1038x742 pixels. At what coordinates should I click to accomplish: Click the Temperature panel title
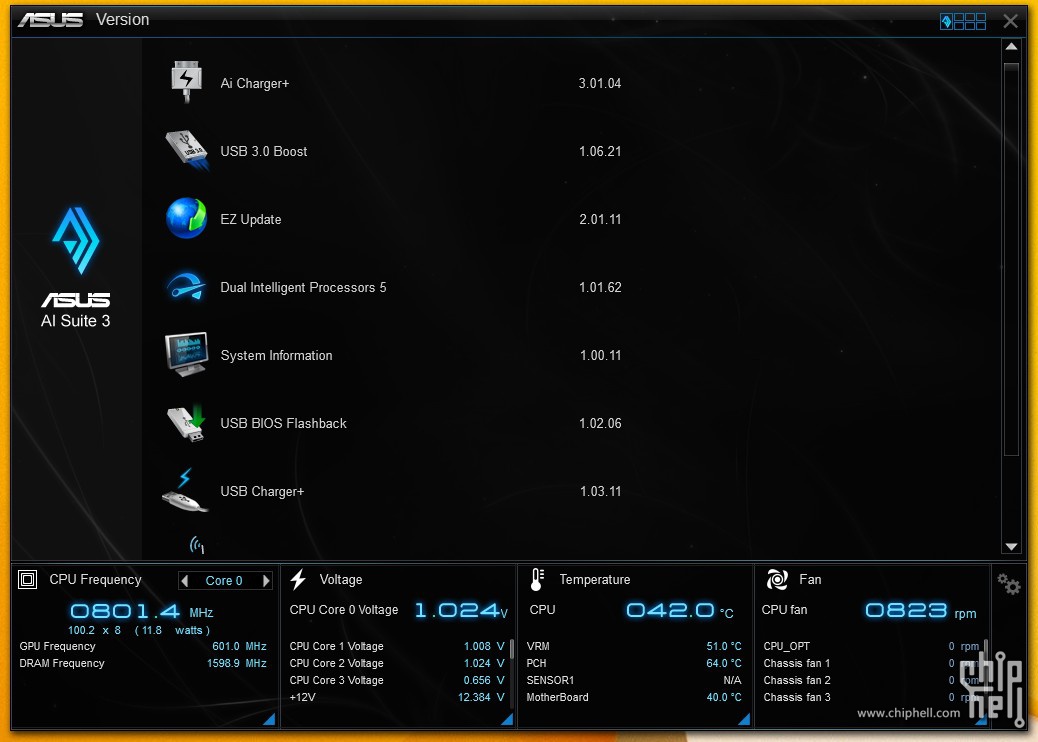[594, 580]
